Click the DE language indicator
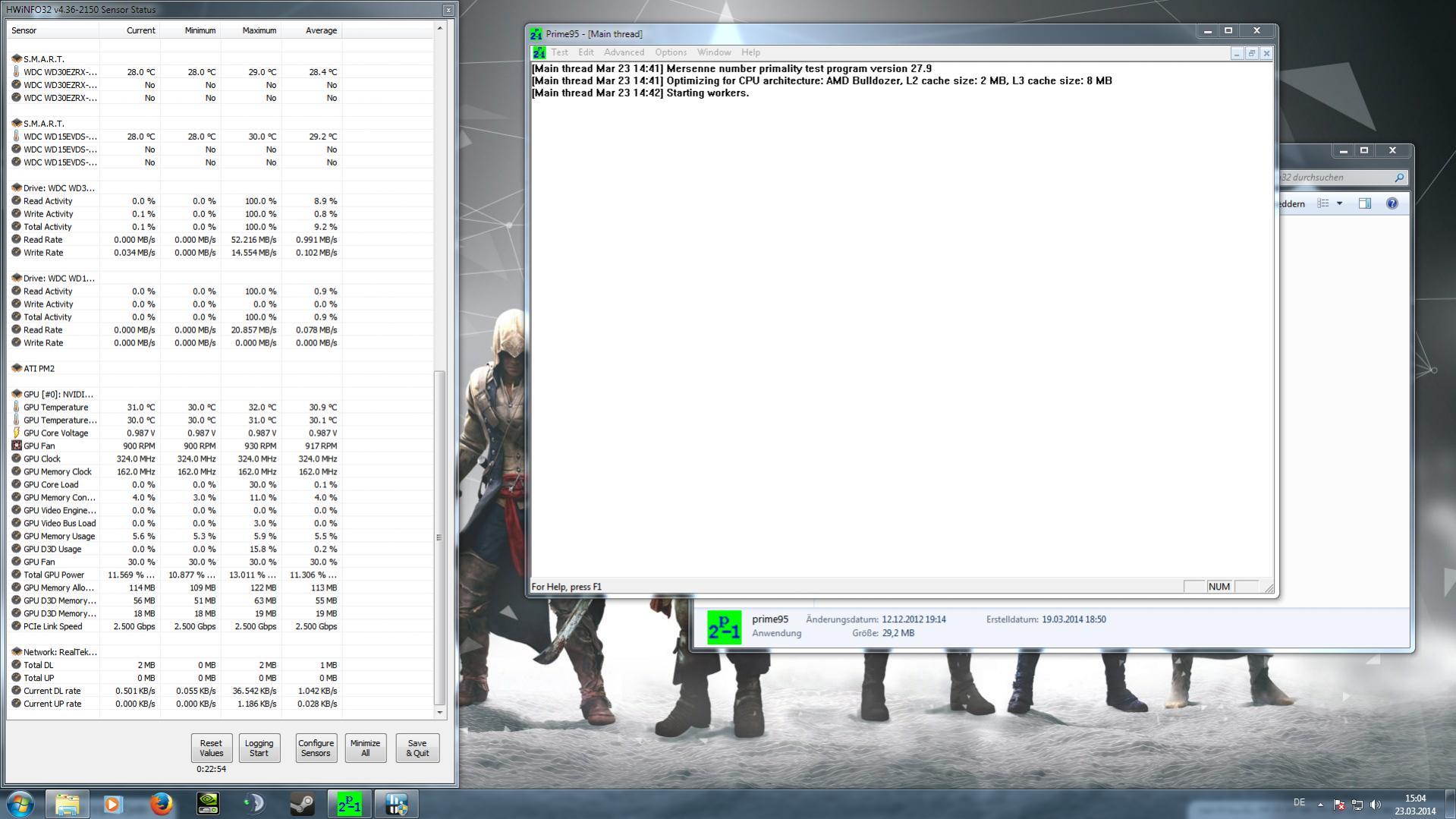The width and height of the screenshot is (1456, 819). click(x=1299, y=802)
